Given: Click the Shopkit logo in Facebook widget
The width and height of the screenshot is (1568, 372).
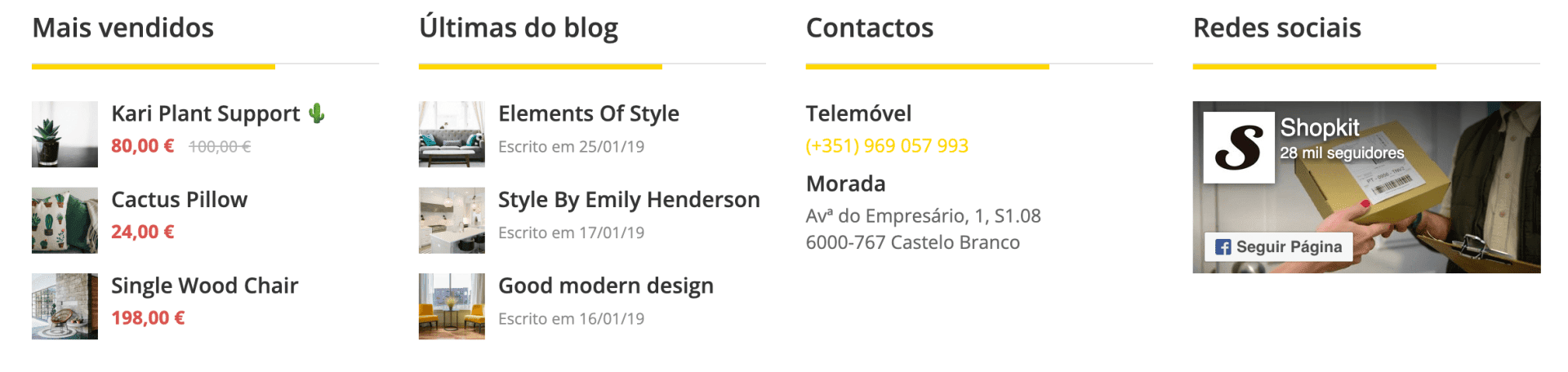Looking at the screenshot, I should pos(1238,148).
